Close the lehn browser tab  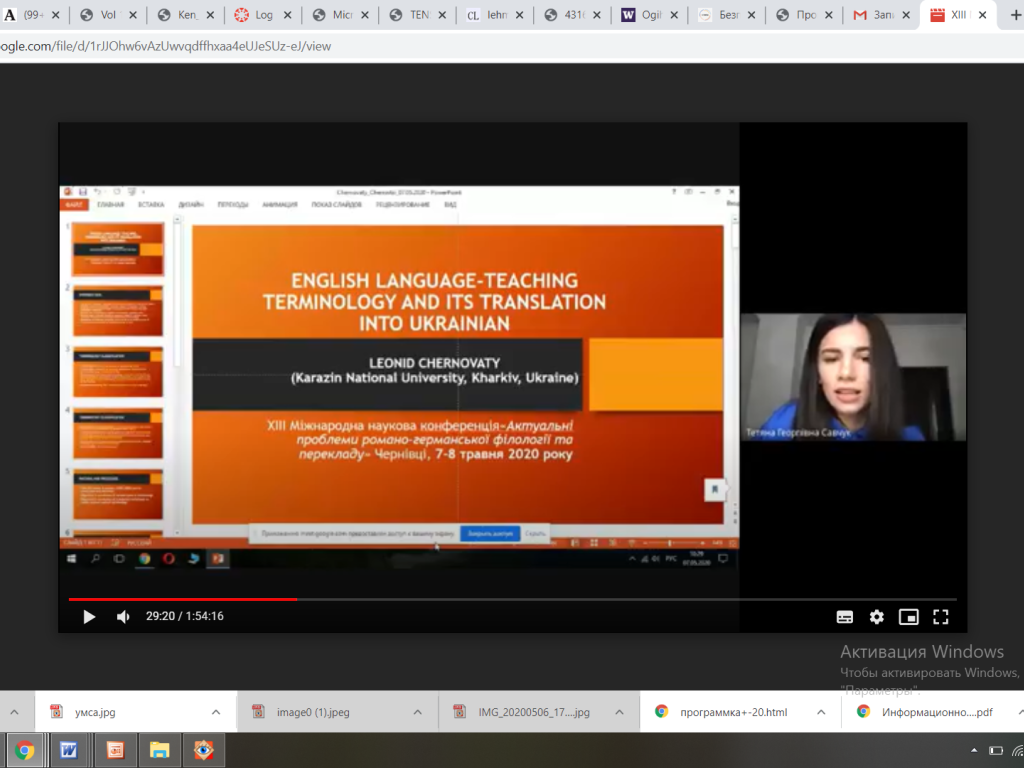coord(519,14)
